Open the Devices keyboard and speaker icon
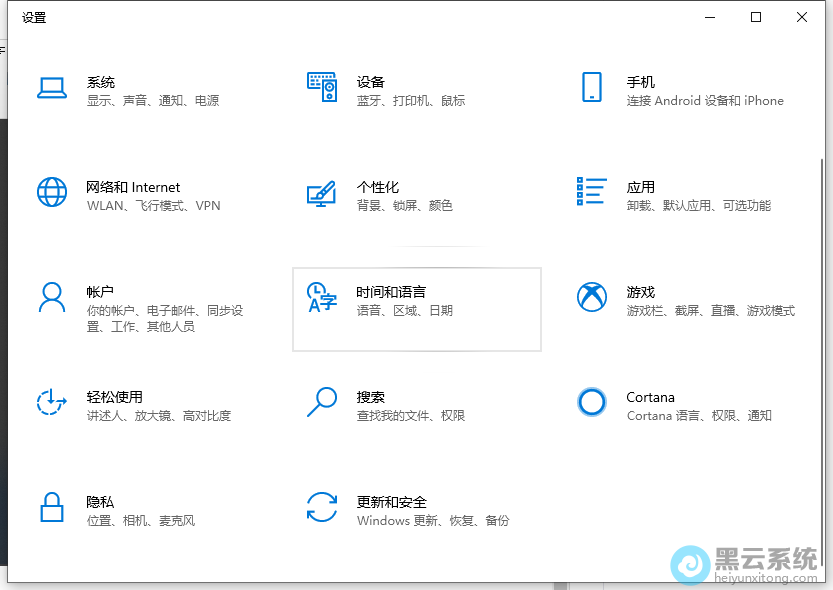Image resolution: width=833 pixels, height=590 pixels. [322, 88]
